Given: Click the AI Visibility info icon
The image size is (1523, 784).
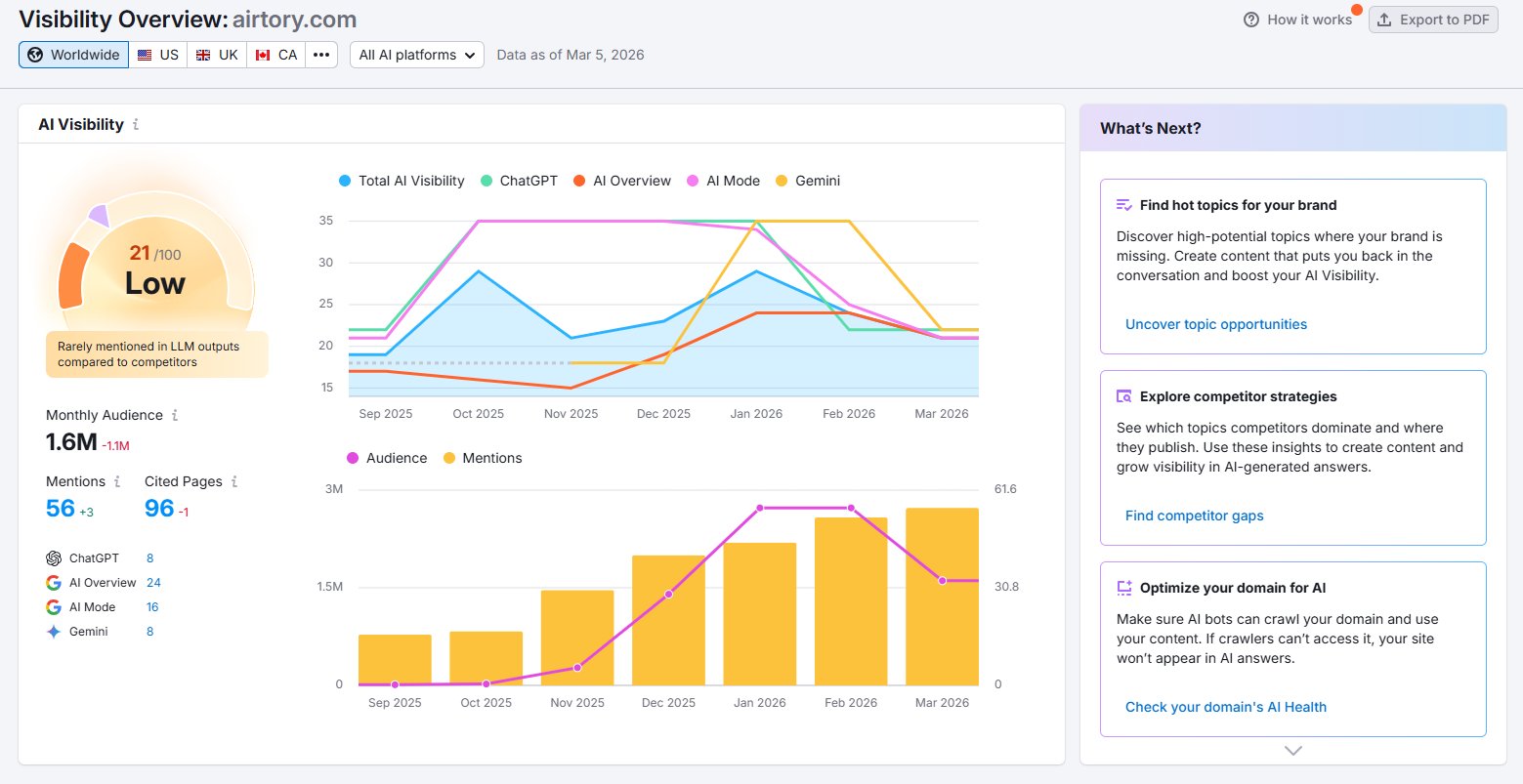Looking at the screenshot, I should tap(136, 125).
